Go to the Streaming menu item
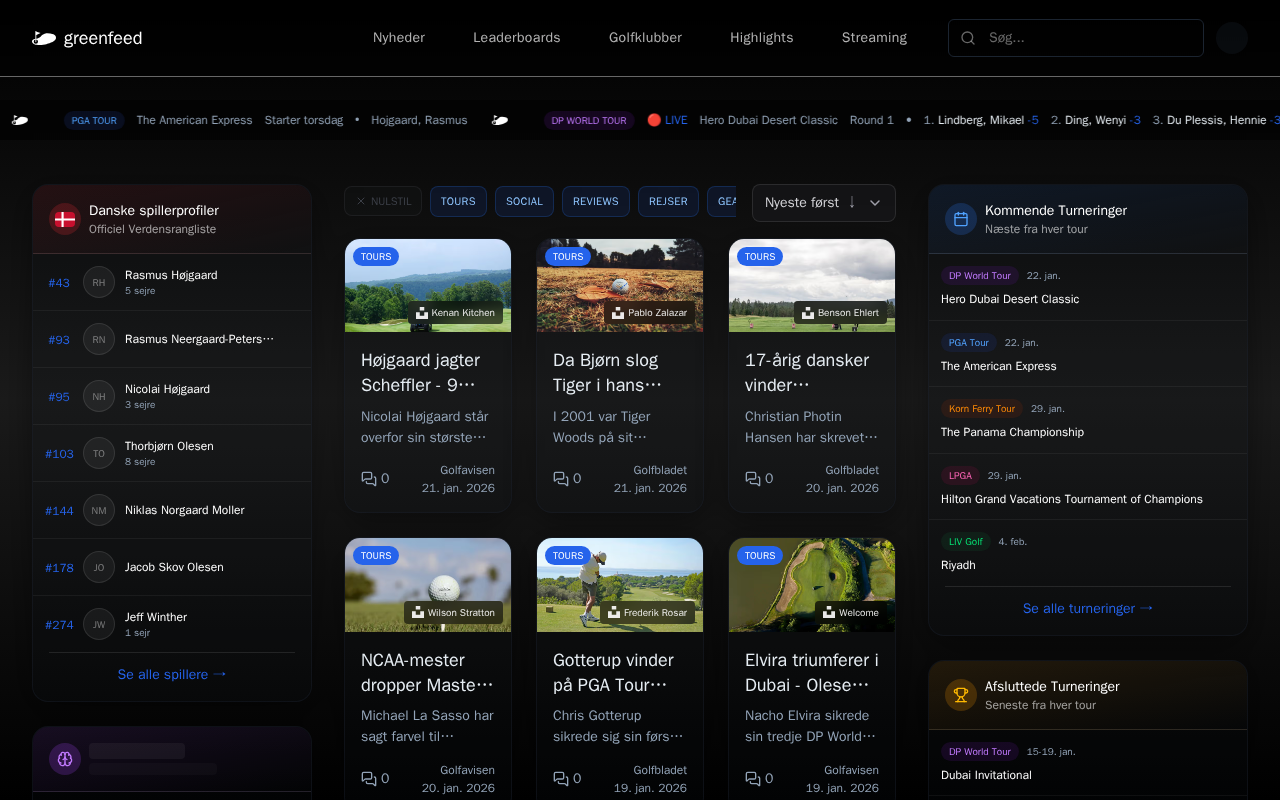This screenshot has width=1280, height=800. [874, 38]
